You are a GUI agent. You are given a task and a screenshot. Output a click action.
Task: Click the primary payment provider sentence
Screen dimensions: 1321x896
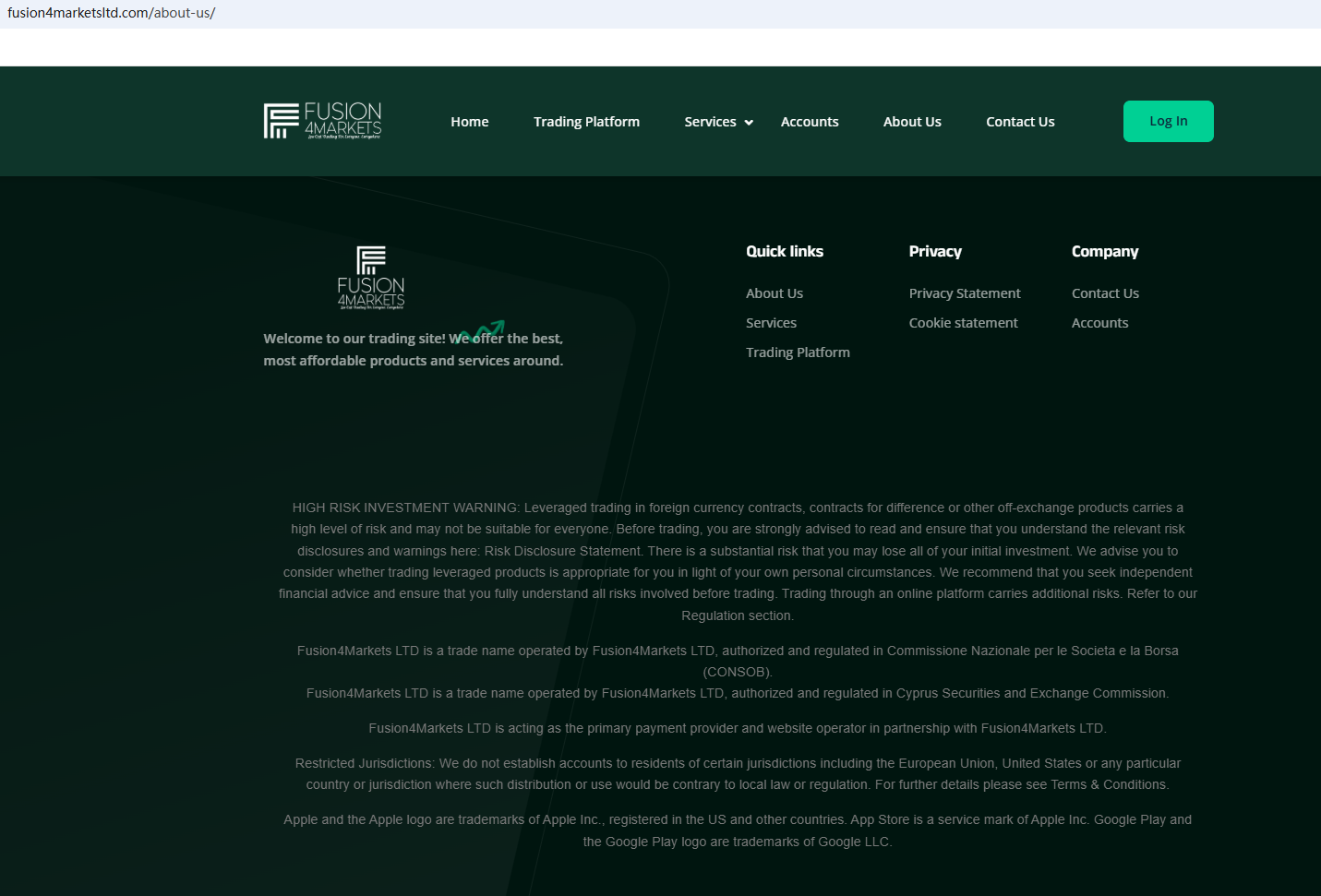tap(738, 728)
